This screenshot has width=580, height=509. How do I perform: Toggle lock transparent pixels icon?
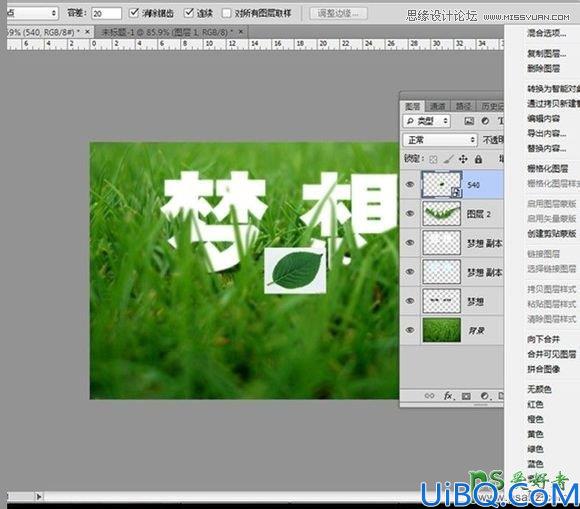[x=433, y=159]
